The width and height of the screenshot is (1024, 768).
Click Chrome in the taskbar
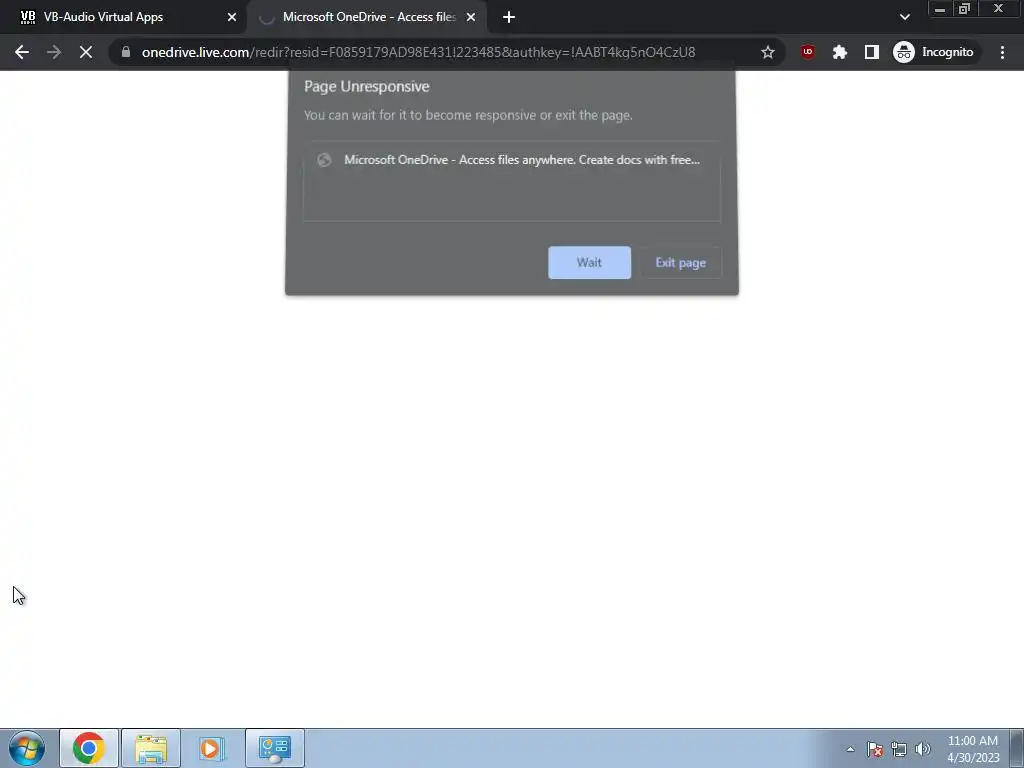tap(89, 748)
